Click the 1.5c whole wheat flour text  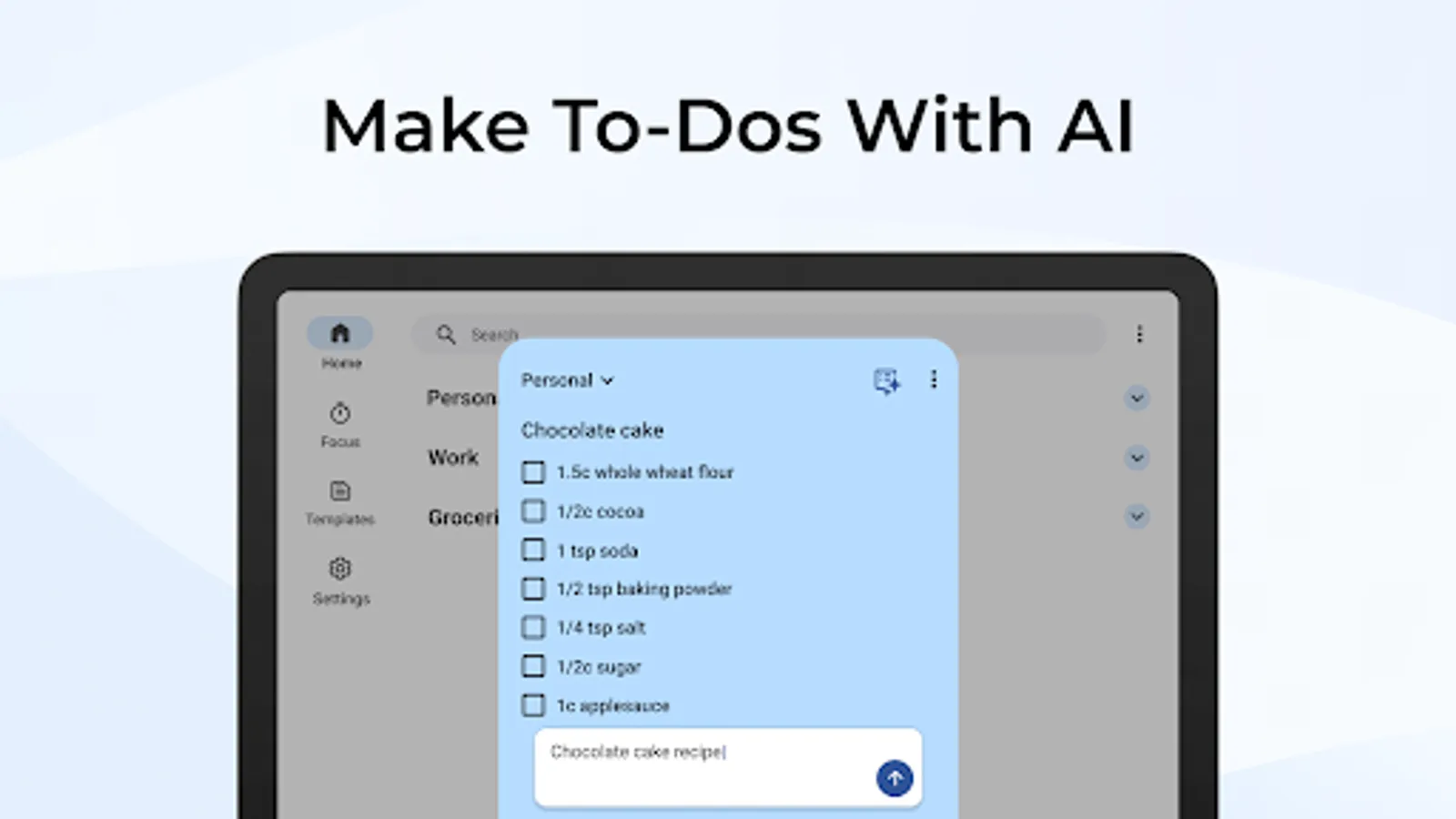click(x=645, y=472)
